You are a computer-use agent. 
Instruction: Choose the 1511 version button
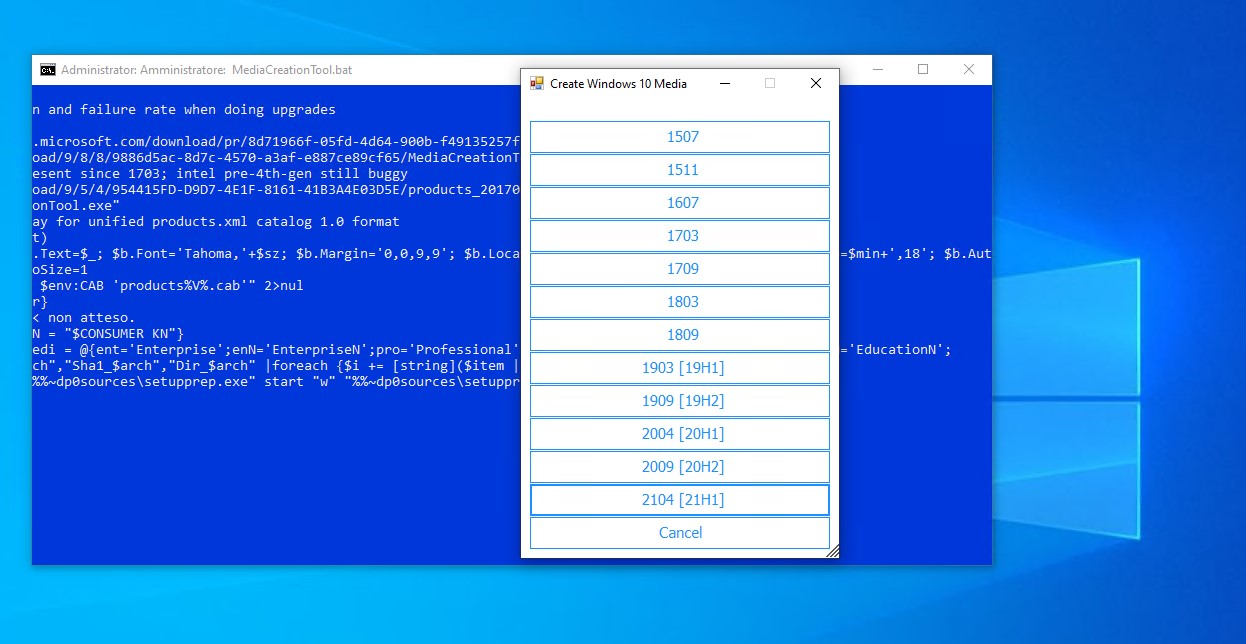click(x=680, y=170)
